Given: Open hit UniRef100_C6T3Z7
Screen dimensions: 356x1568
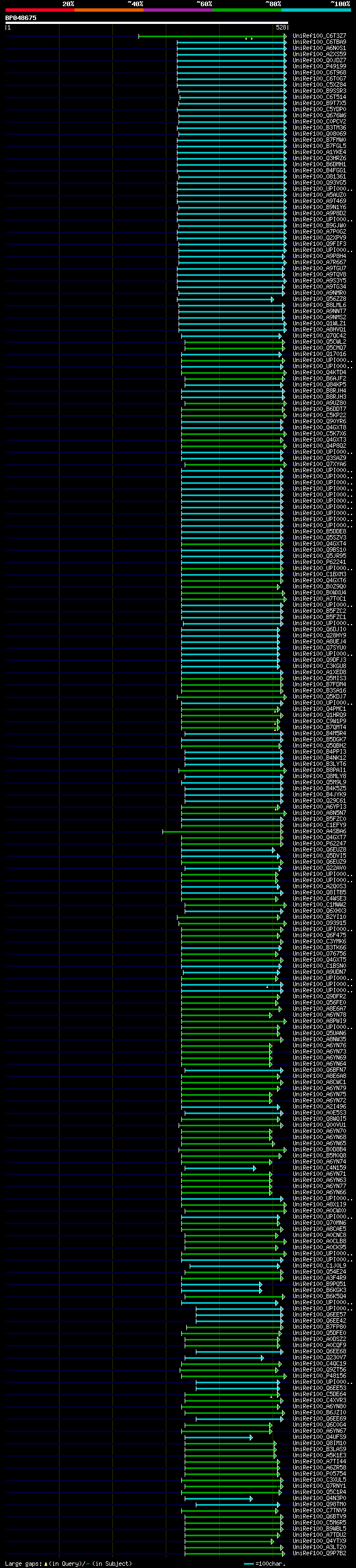Looking at the screenshot, I should click(x=319, y=37).
